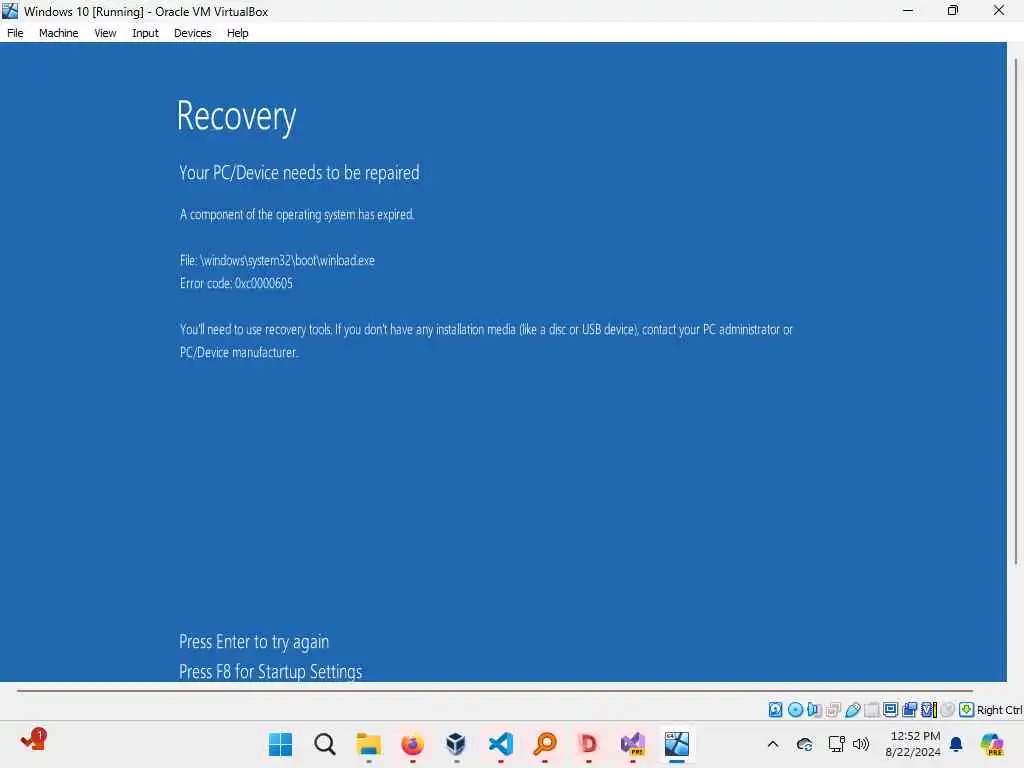This screenshot has height=768, width=1024.
Task: Open the clock showing 12:52 PM
Action: pyautogui.click(x=913, y=744)
